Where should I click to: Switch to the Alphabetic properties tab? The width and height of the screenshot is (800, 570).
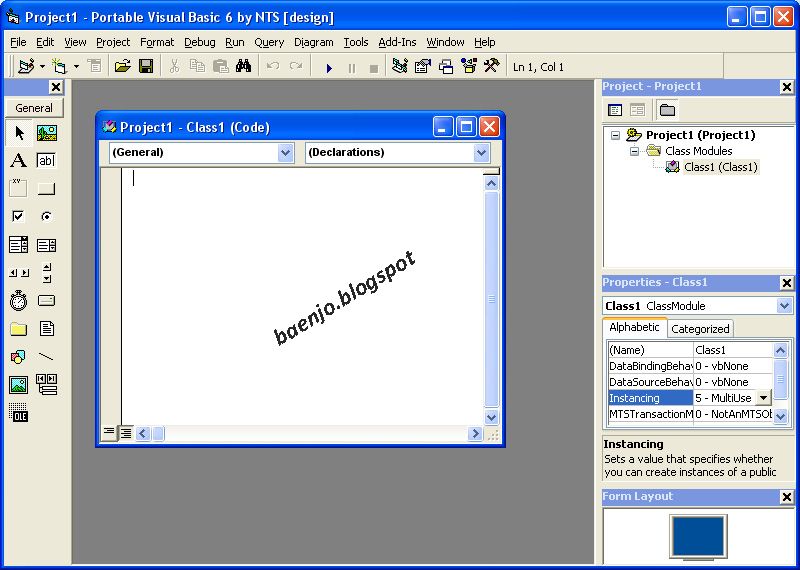634,327
